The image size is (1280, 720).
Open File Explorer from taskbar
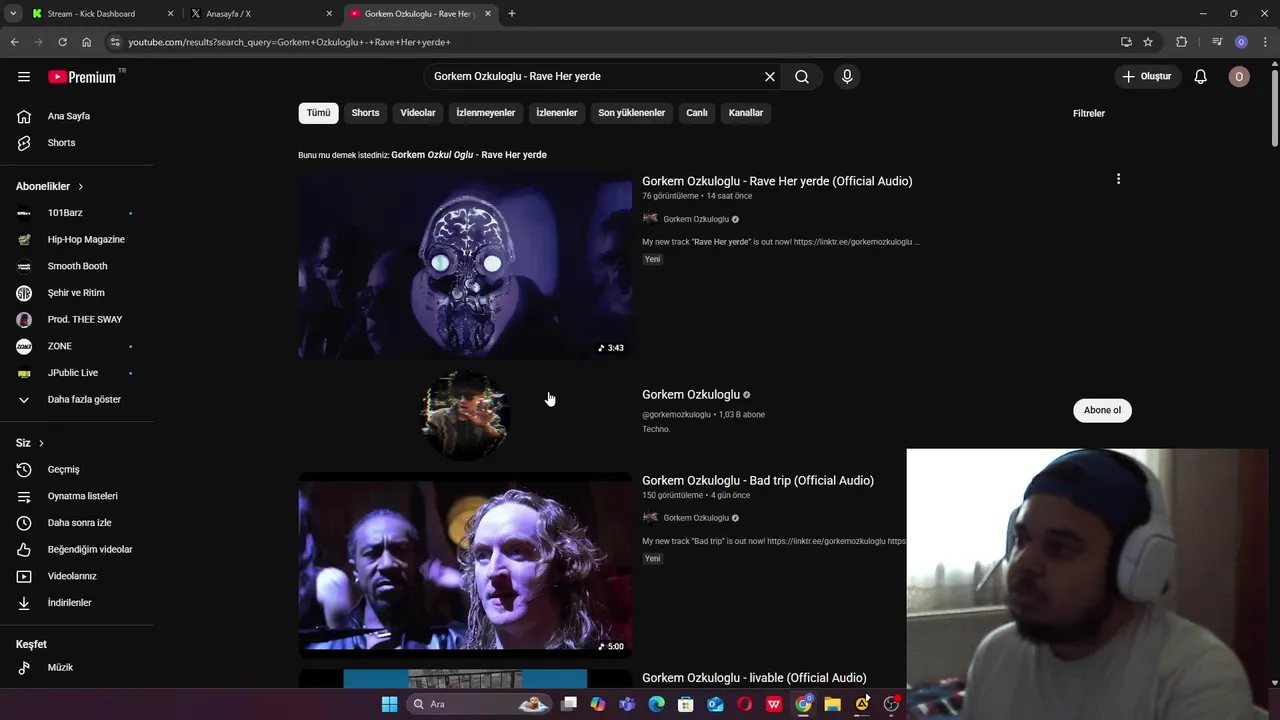pyautogui.click(x=832, y=704)
